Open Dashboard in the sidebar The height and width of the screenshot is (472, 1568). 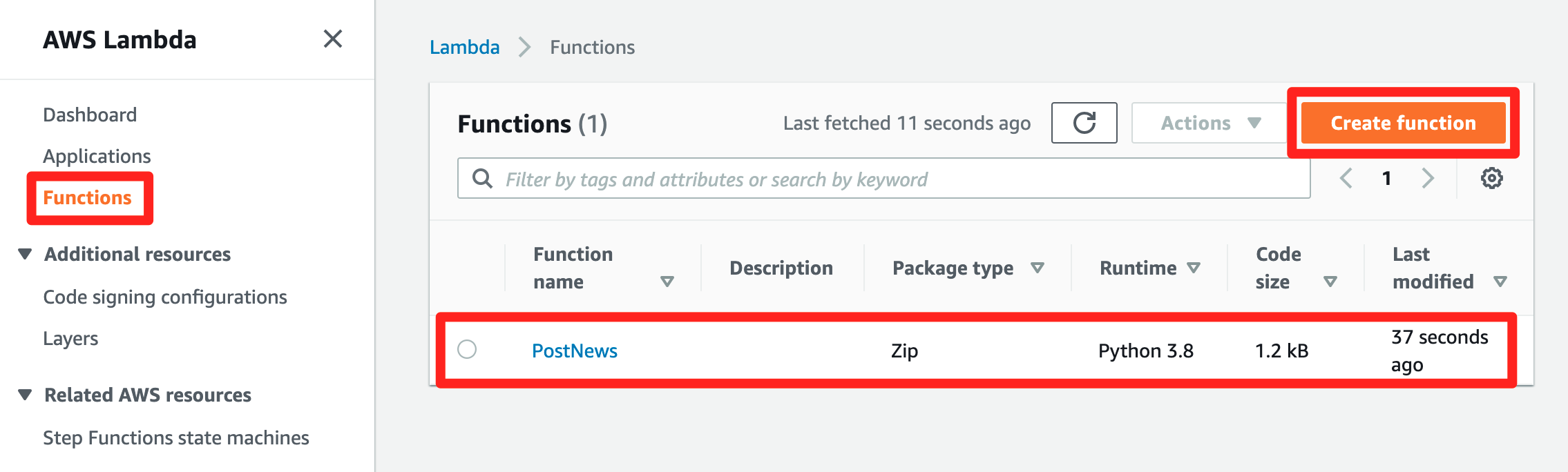90,115
